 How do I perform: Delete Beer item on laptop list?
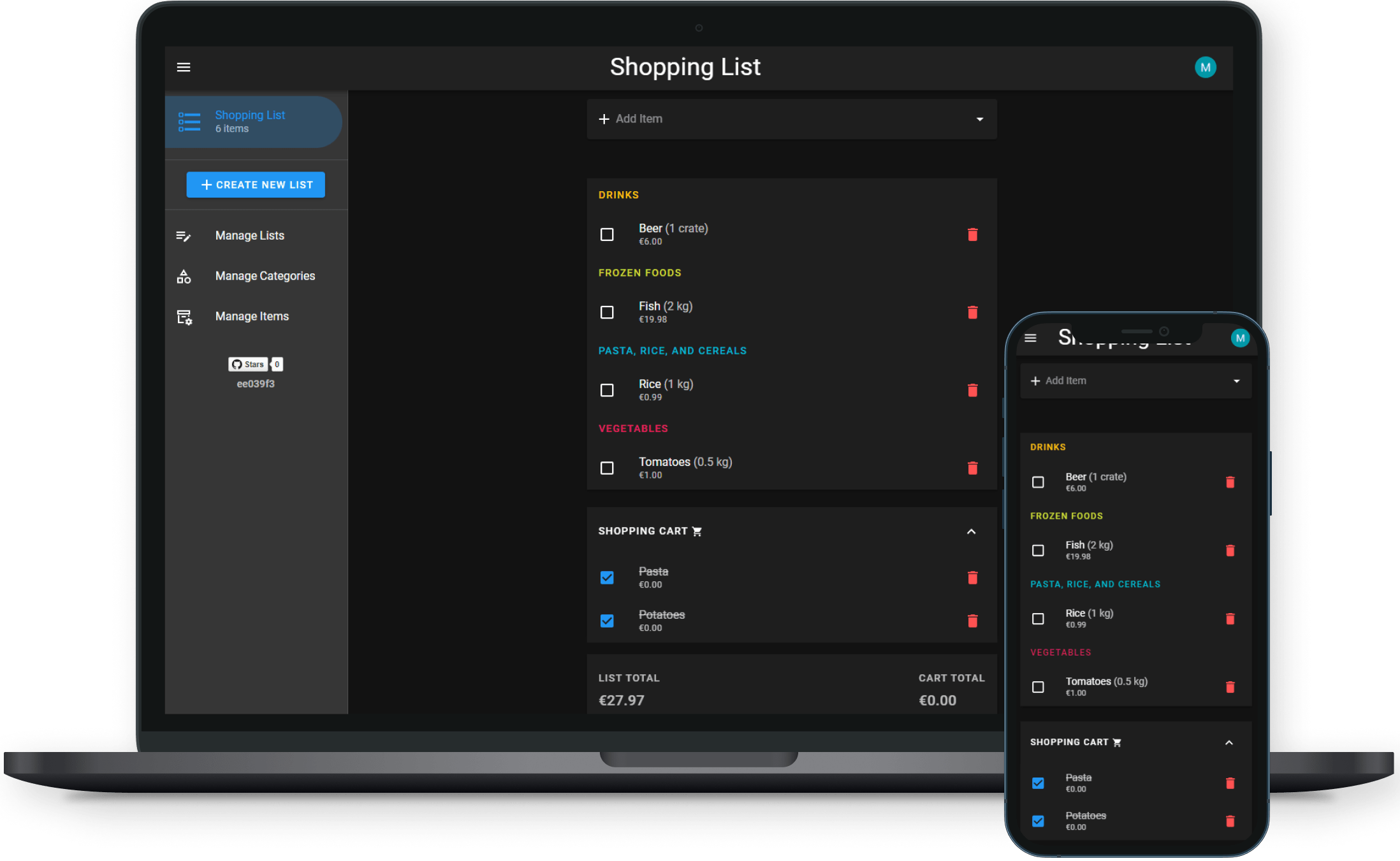[972, 235]
